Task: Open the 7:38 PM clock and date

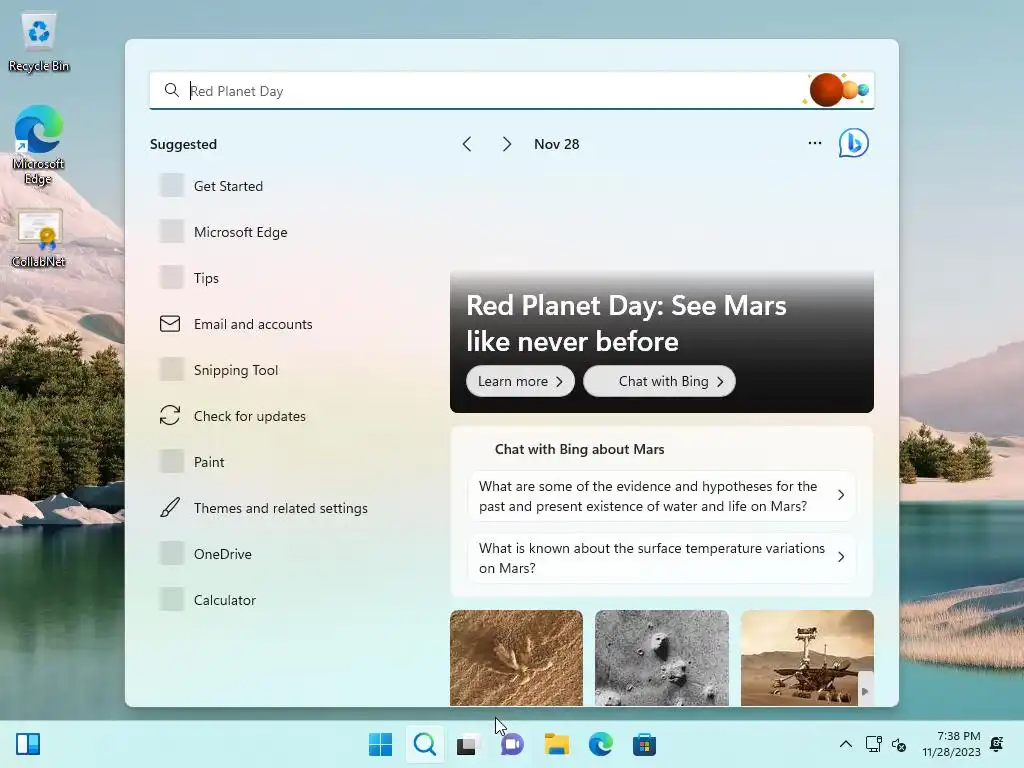Action: pos(952,744)
